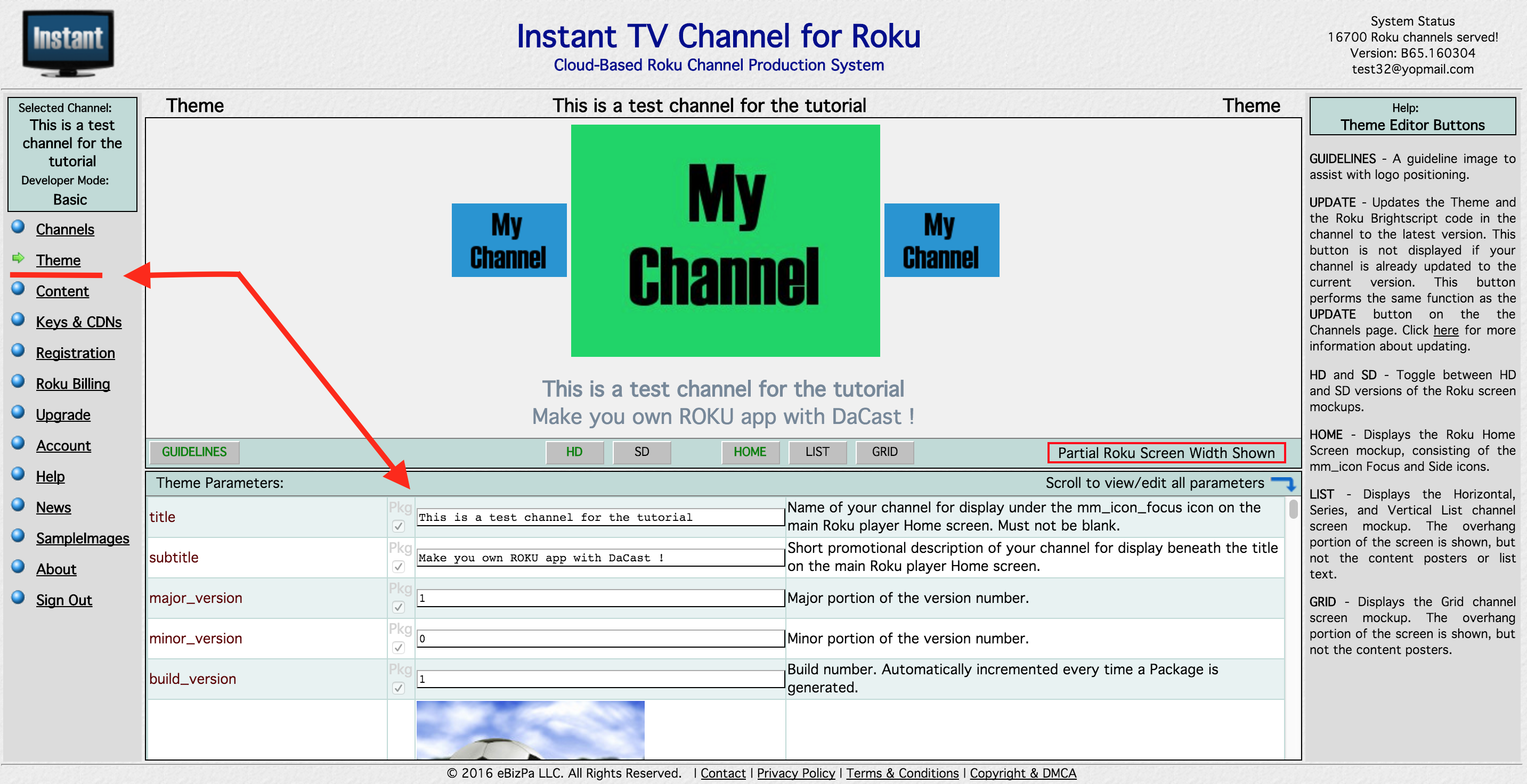Viewport: 1527px width, 784px height.
Task: Click the title input field
Action: coord(600,517)
